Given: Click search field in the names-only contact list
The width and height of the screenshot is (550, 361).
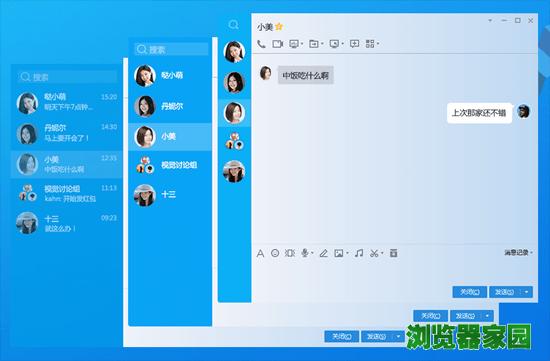Looking at the screenshot, I should (x=172, y=49).
